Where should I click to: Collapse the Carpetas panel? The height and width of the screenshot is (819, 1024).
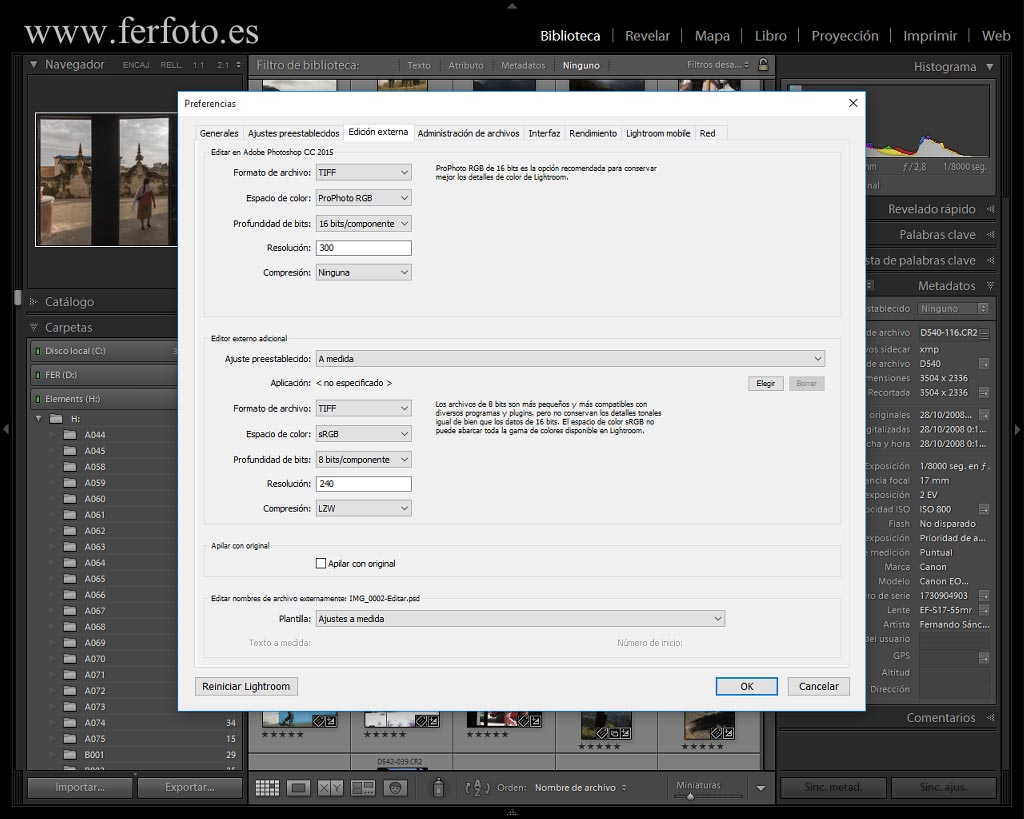33,327
